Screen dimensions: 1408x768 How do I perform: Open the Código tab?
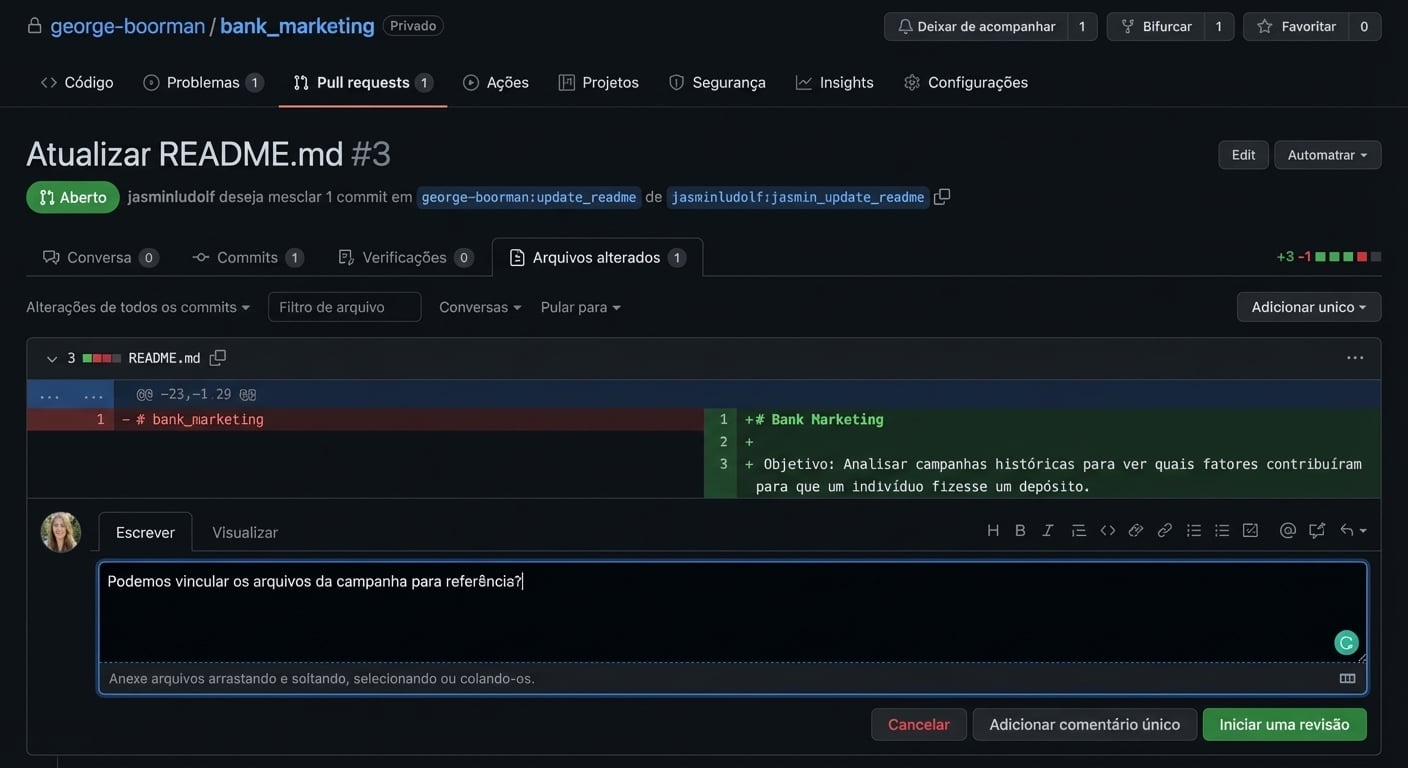(77, 82)
